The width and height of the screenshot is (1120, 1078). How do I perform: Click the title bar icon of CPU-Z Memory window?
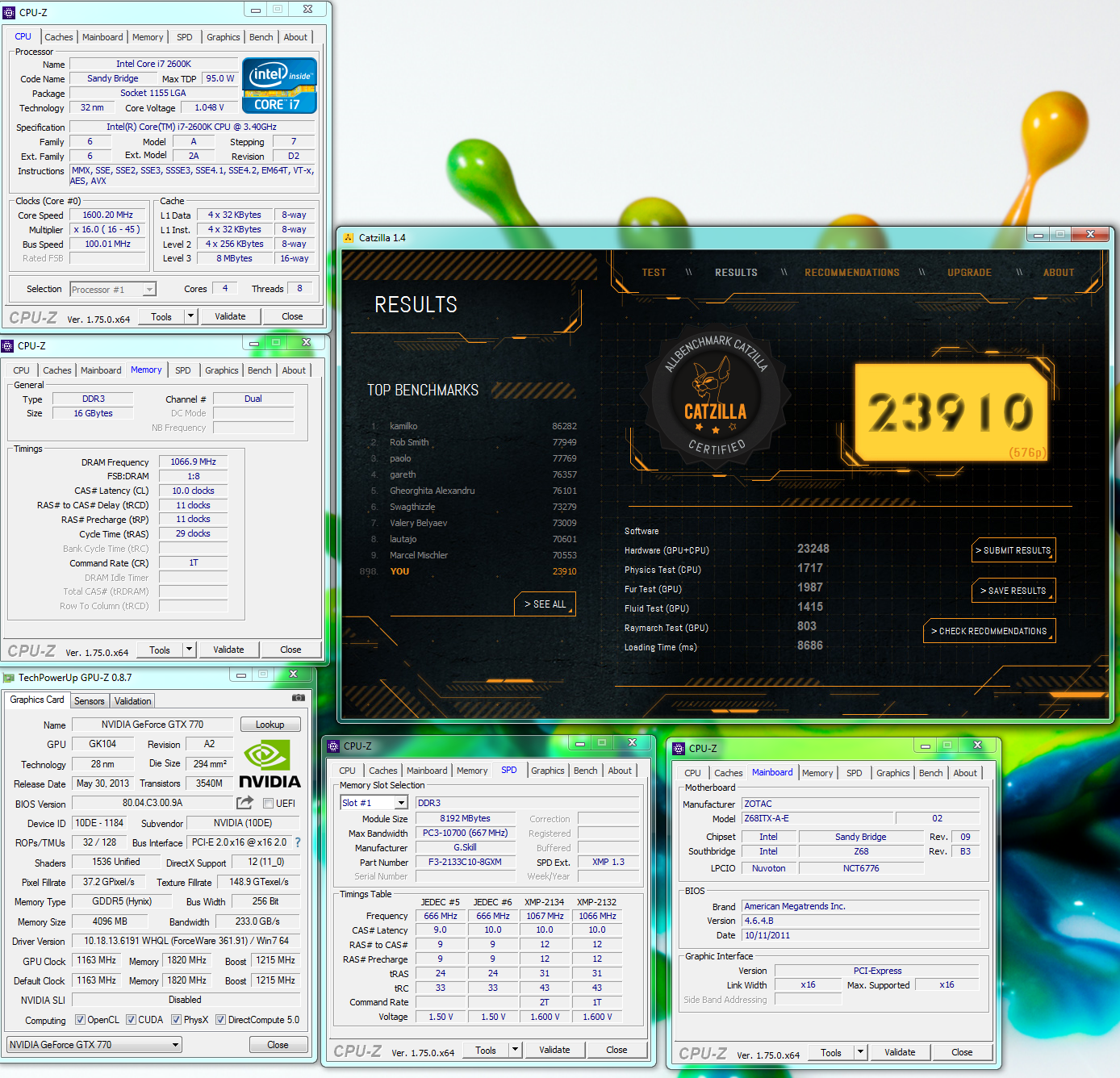click(7, 346)
